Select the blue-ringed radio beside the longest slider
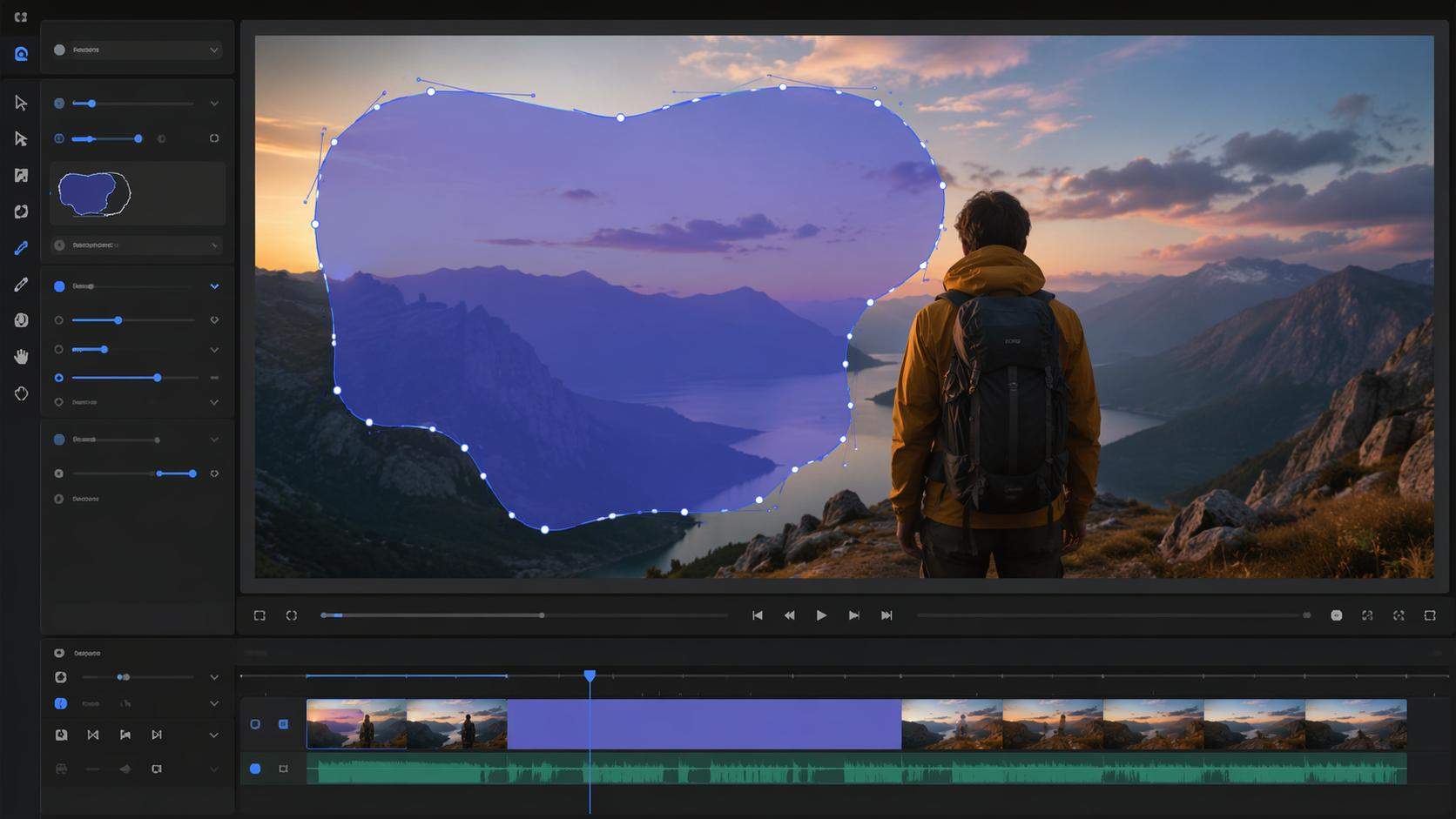 59,378
